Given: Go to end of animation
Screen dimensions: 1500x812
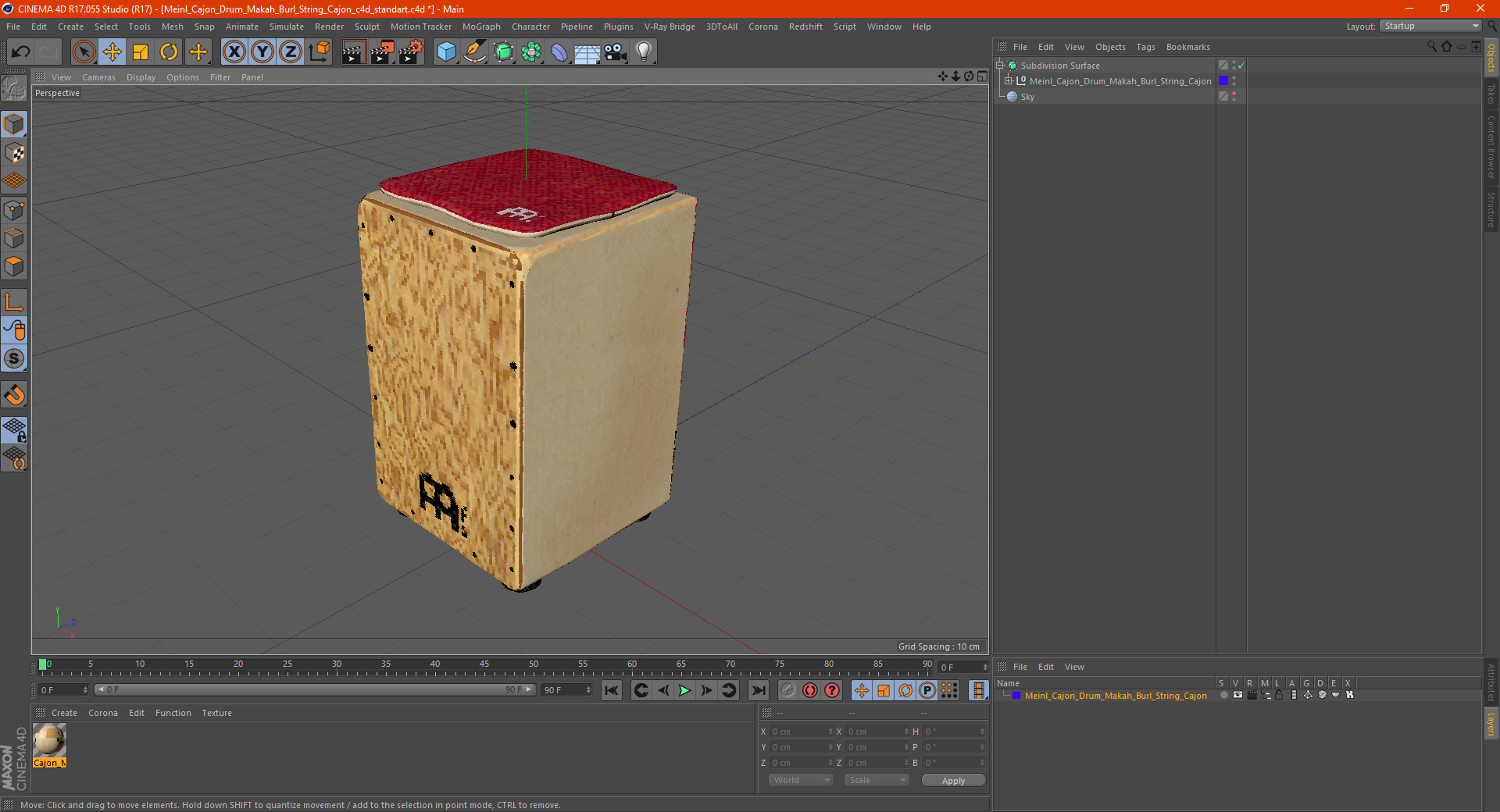Looking at the screenshot, I should (758, 690).
